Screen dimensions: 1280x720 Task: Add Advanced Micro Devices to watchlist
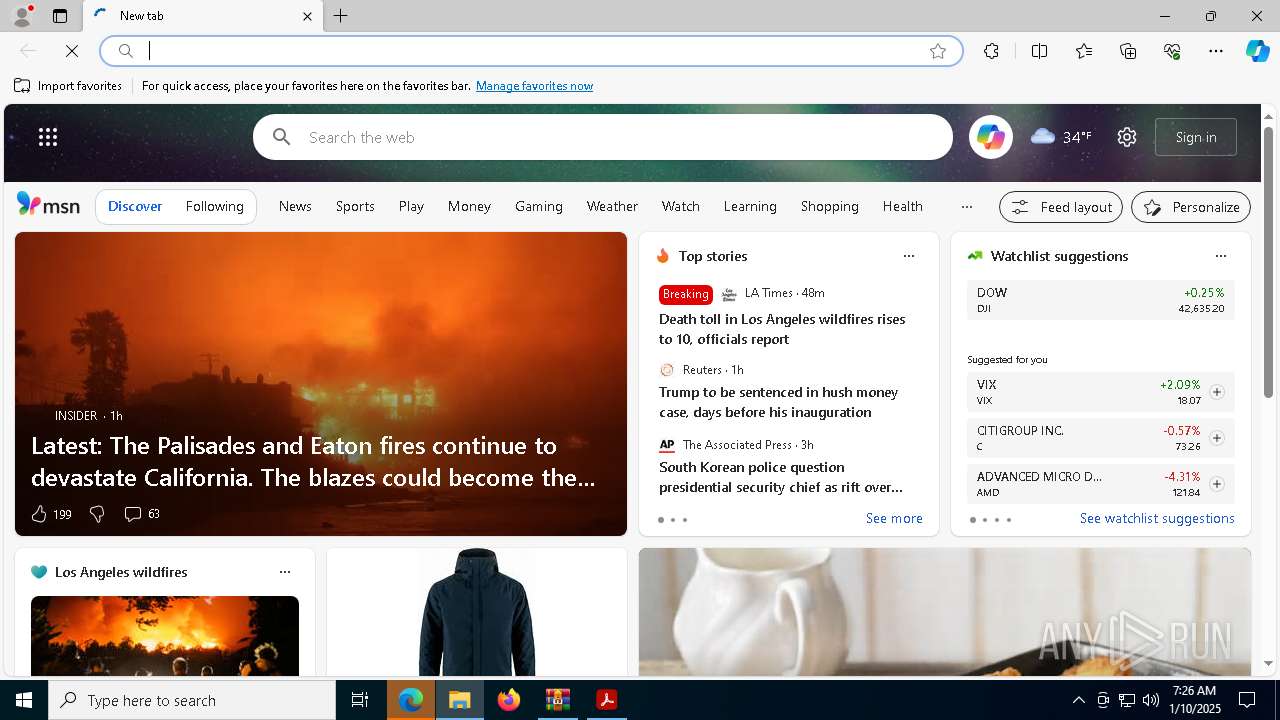pos(1216,484)
